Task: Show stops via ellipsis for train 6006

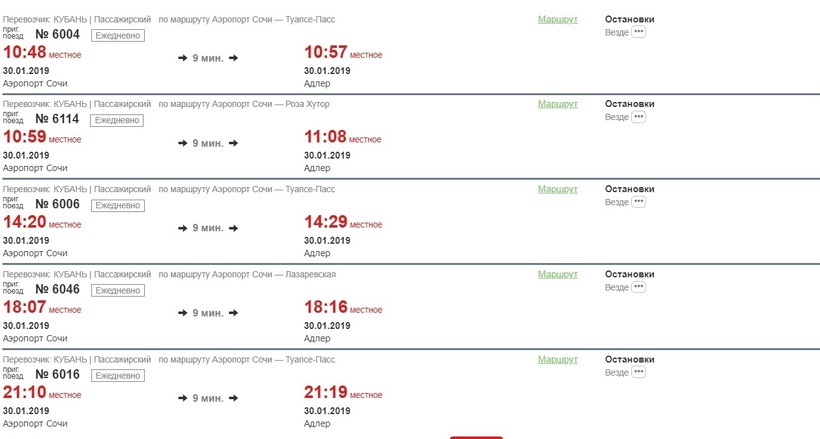Action: [638, 202]
